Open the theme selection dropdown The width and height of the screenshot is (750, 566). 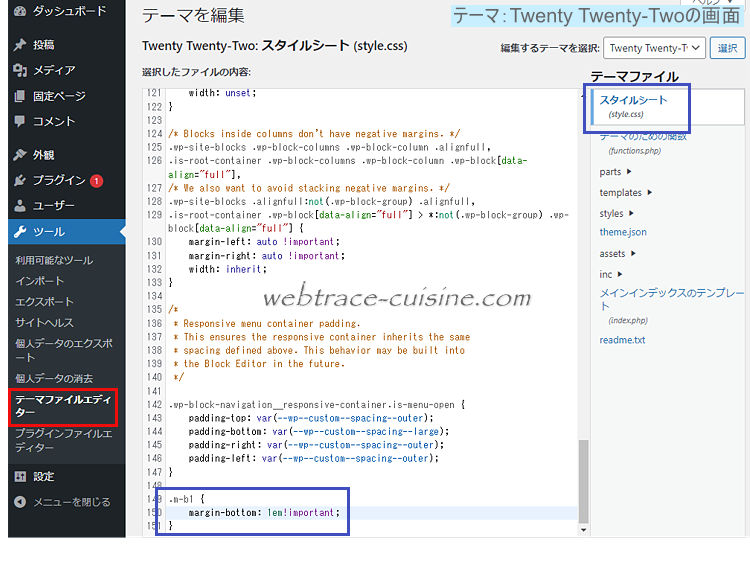(x=654, y=48)
